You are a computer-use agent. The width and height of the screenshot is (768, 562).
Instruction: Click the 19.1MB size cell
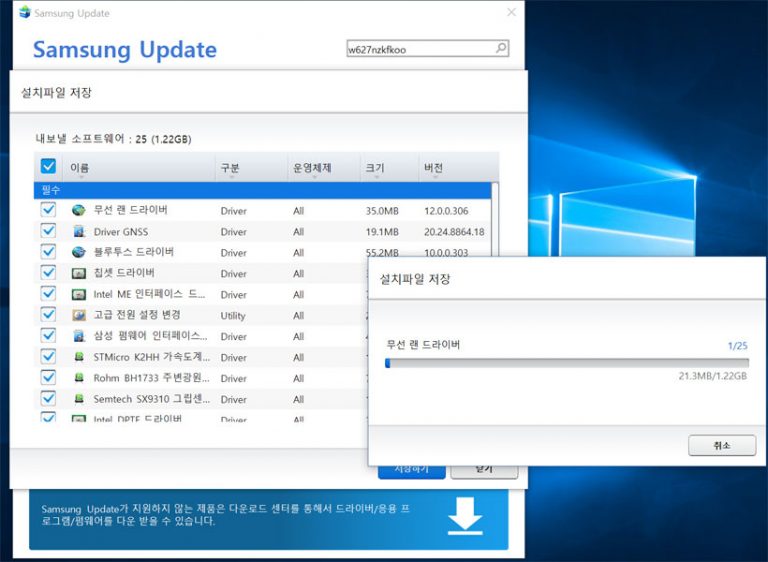tap(382, 232)
